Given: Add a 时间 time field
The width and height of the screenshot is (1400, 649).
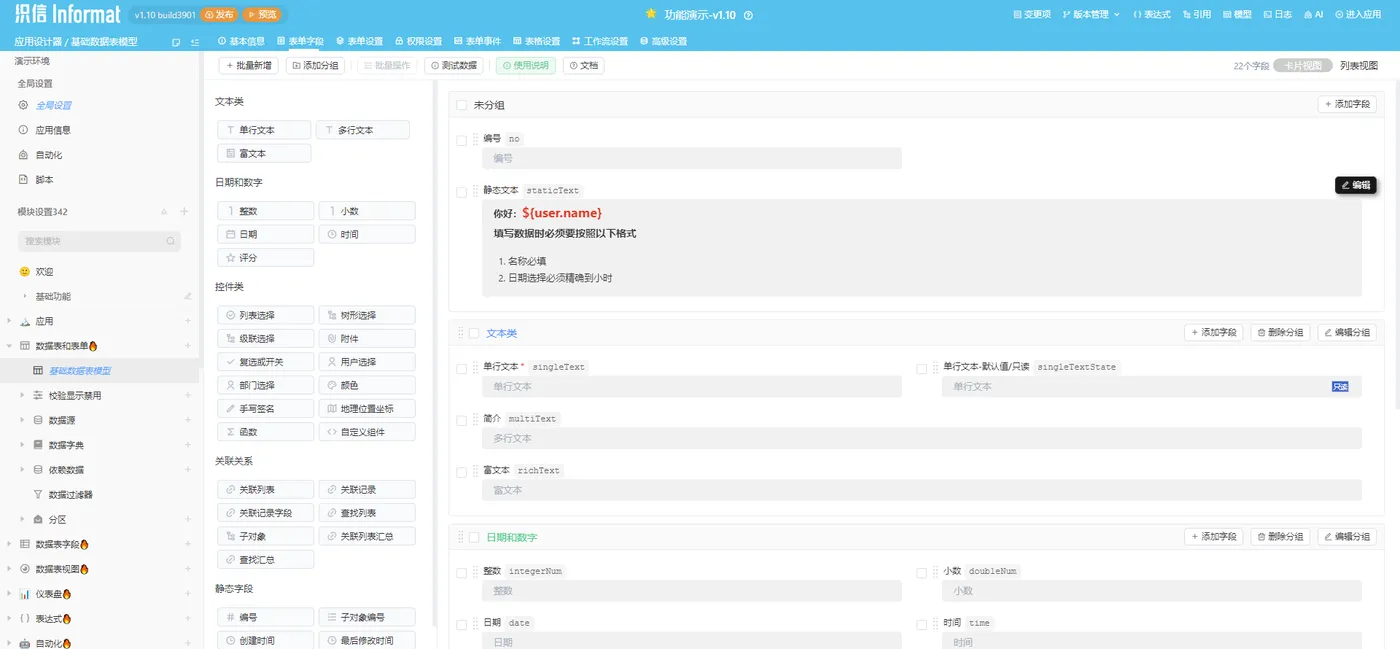Looking at the screenshot, I should 367,234.
